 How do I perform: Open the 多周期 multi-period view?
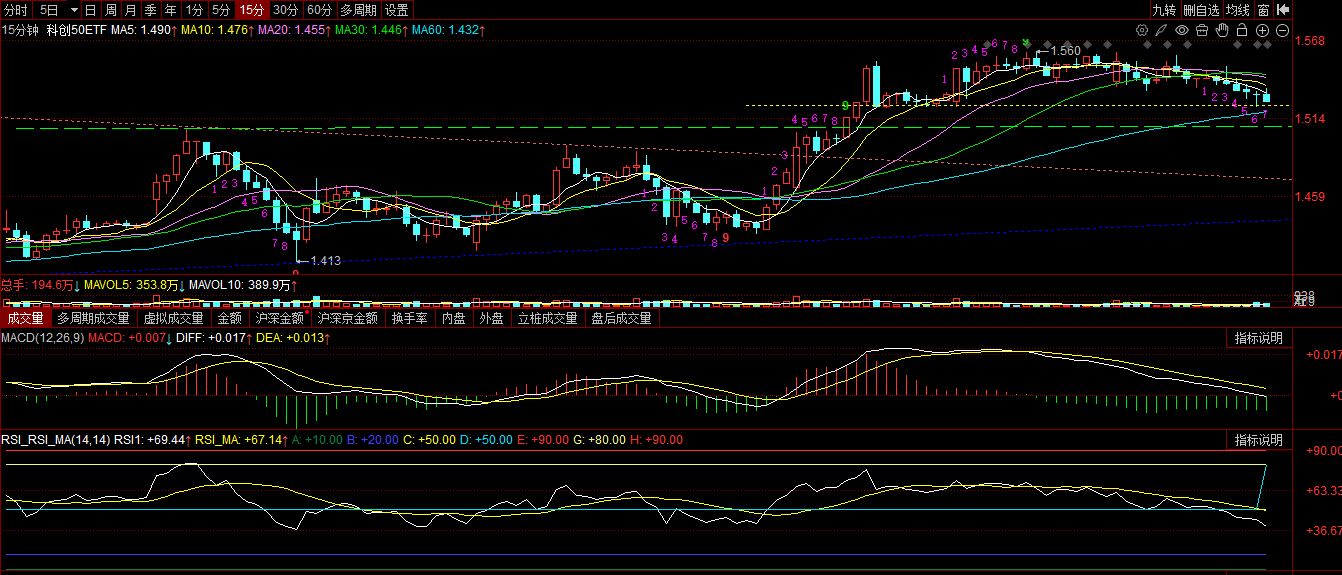click(357, 10)
